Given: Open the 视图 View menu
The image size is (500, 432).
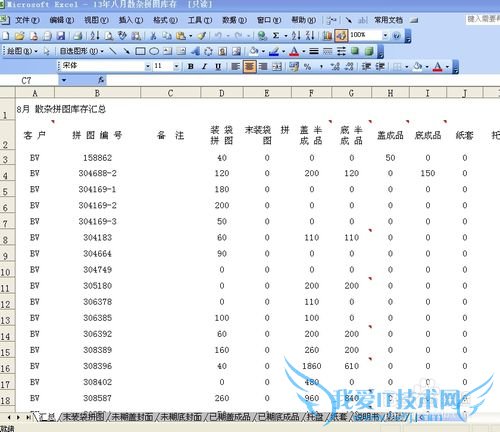Looking at the screenshot, I should (x=96, y=20).
